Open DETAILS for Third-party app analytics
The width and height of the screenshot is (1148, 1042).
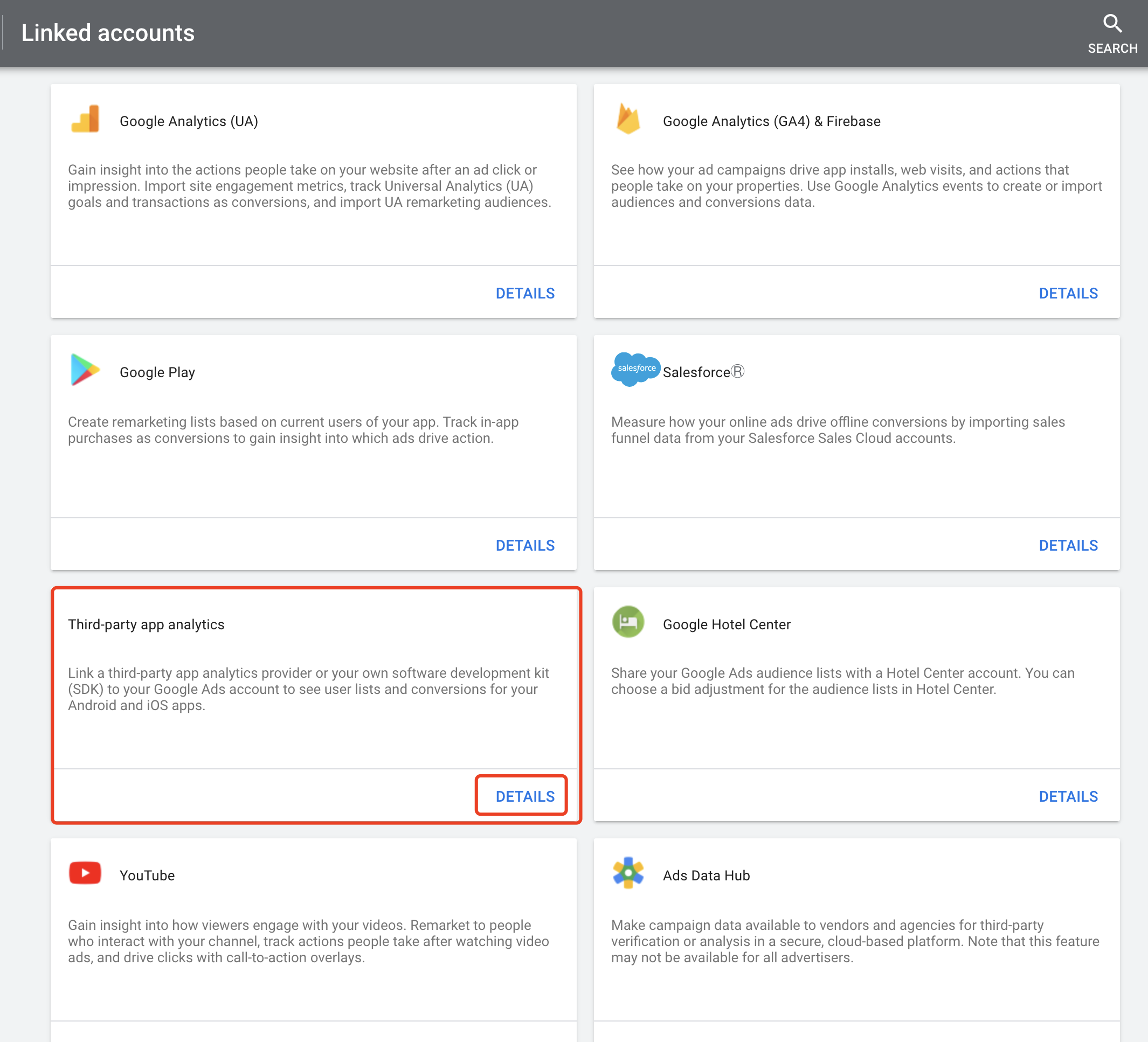pyautogui.click(x=525, y=797)
